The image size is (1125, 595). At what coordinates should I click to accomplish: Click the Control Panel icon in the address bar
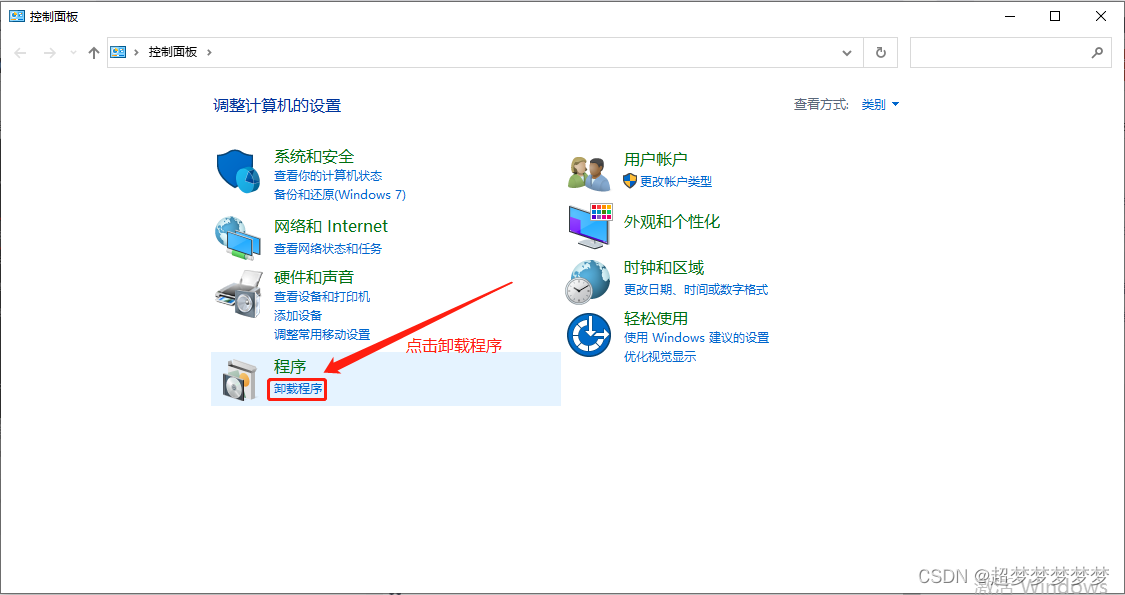coord(118,51)
